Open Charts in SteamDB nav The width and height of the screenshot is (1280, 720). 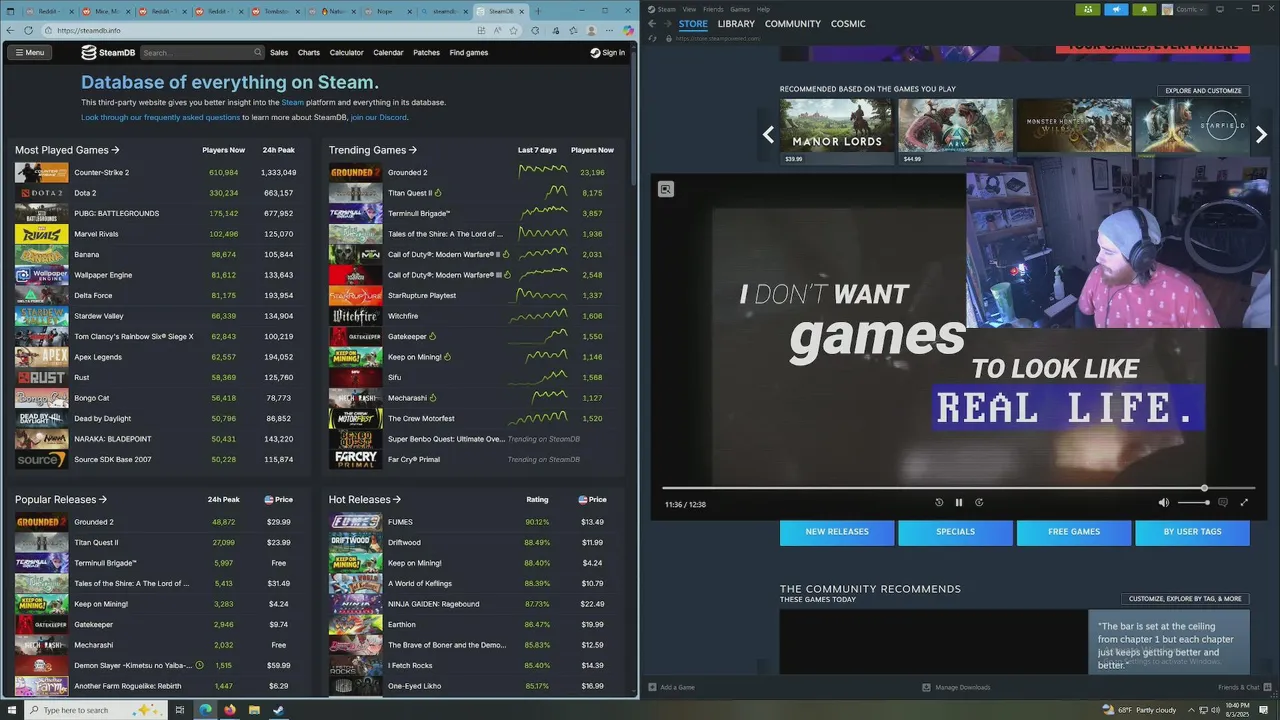click(x=309, y=52)
